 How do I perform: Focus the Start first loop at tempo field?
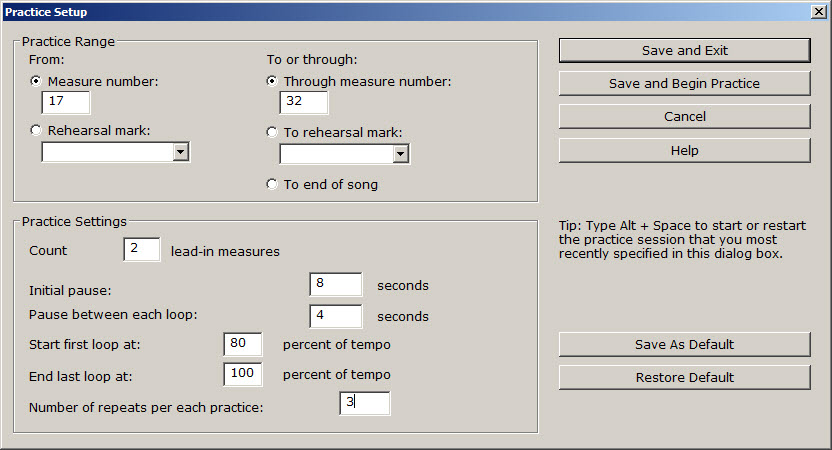tap(242, 345)
